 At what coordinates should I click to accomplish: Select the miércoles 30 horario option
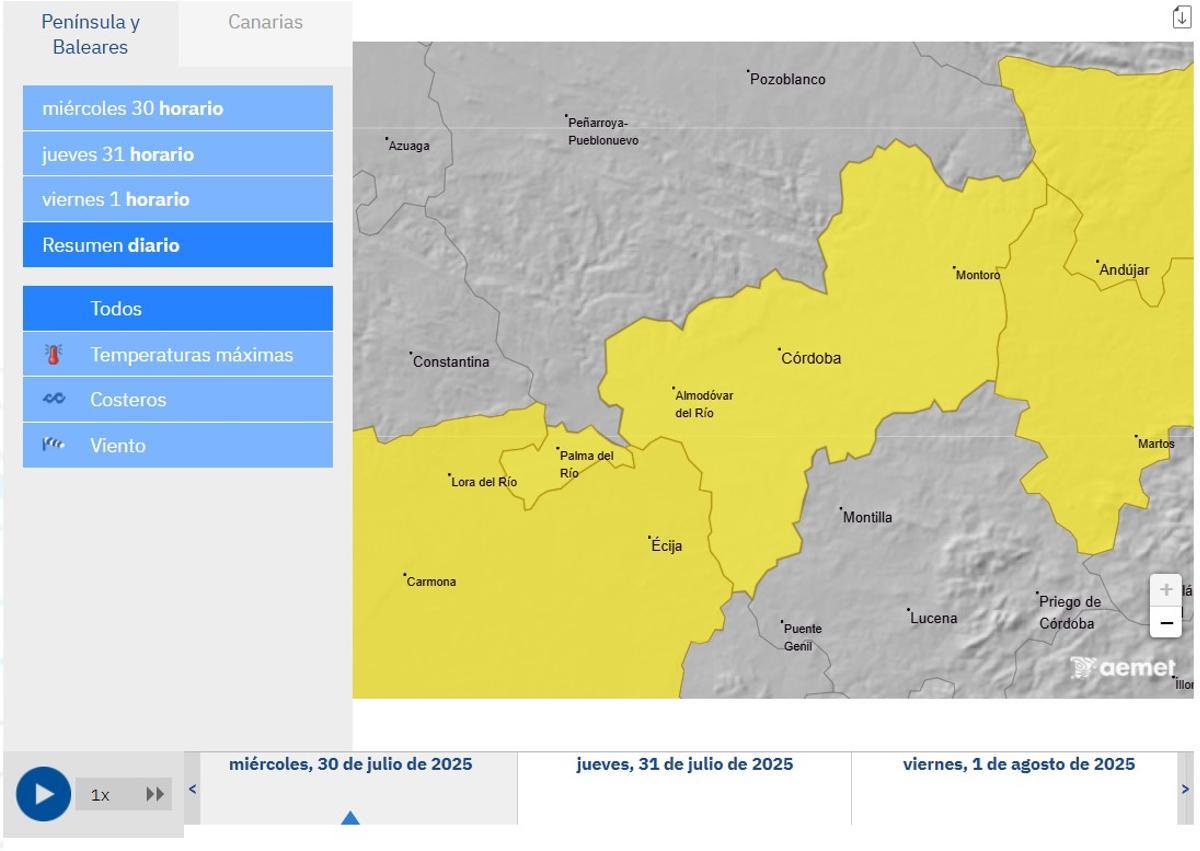177,108
